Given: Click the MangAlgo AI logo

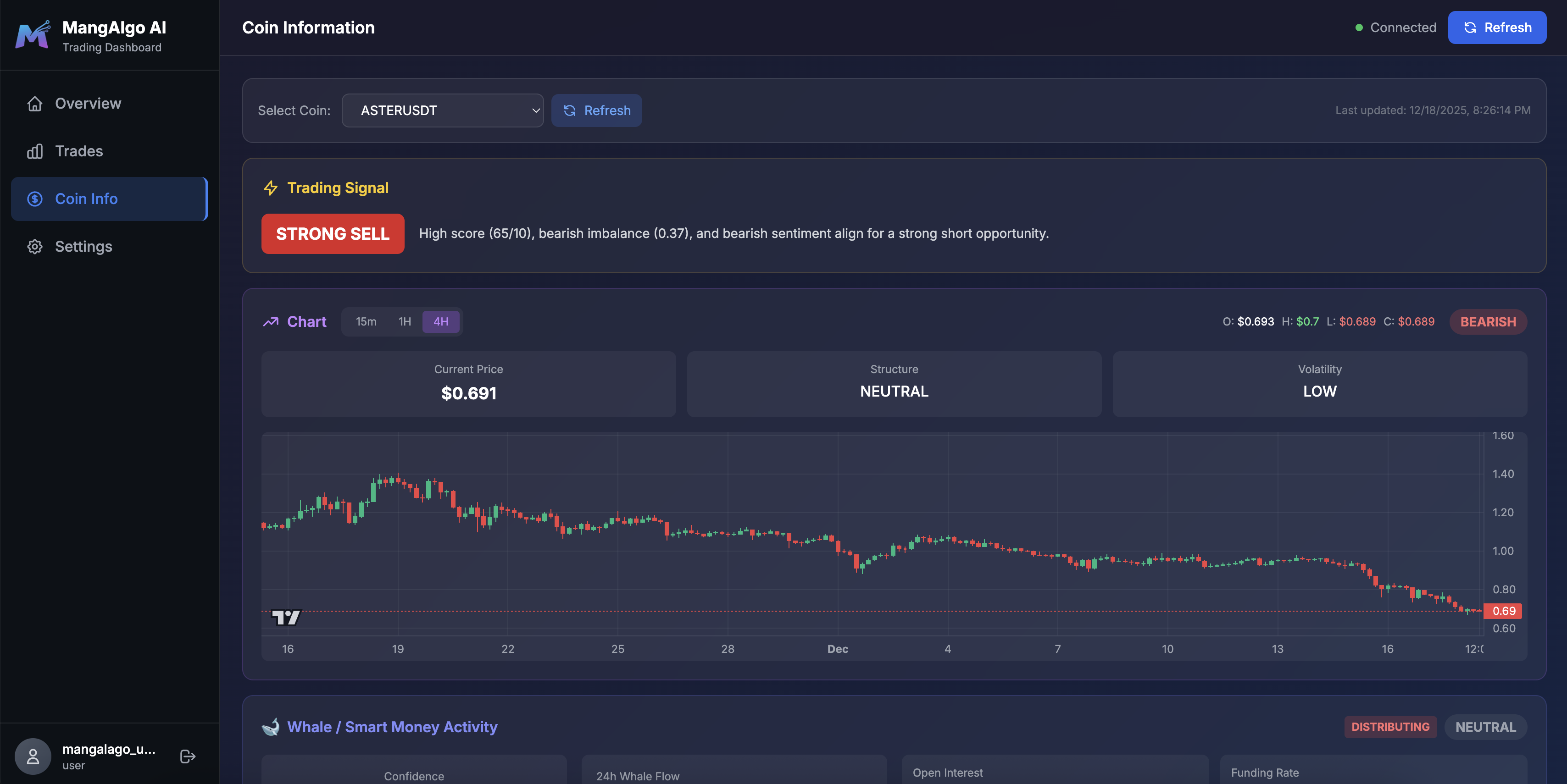Looking at the screenshot, I should coord(32,35).
